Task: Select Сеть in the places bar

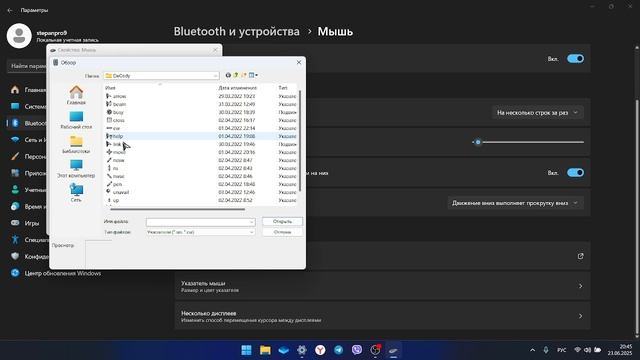Action: 76,193
